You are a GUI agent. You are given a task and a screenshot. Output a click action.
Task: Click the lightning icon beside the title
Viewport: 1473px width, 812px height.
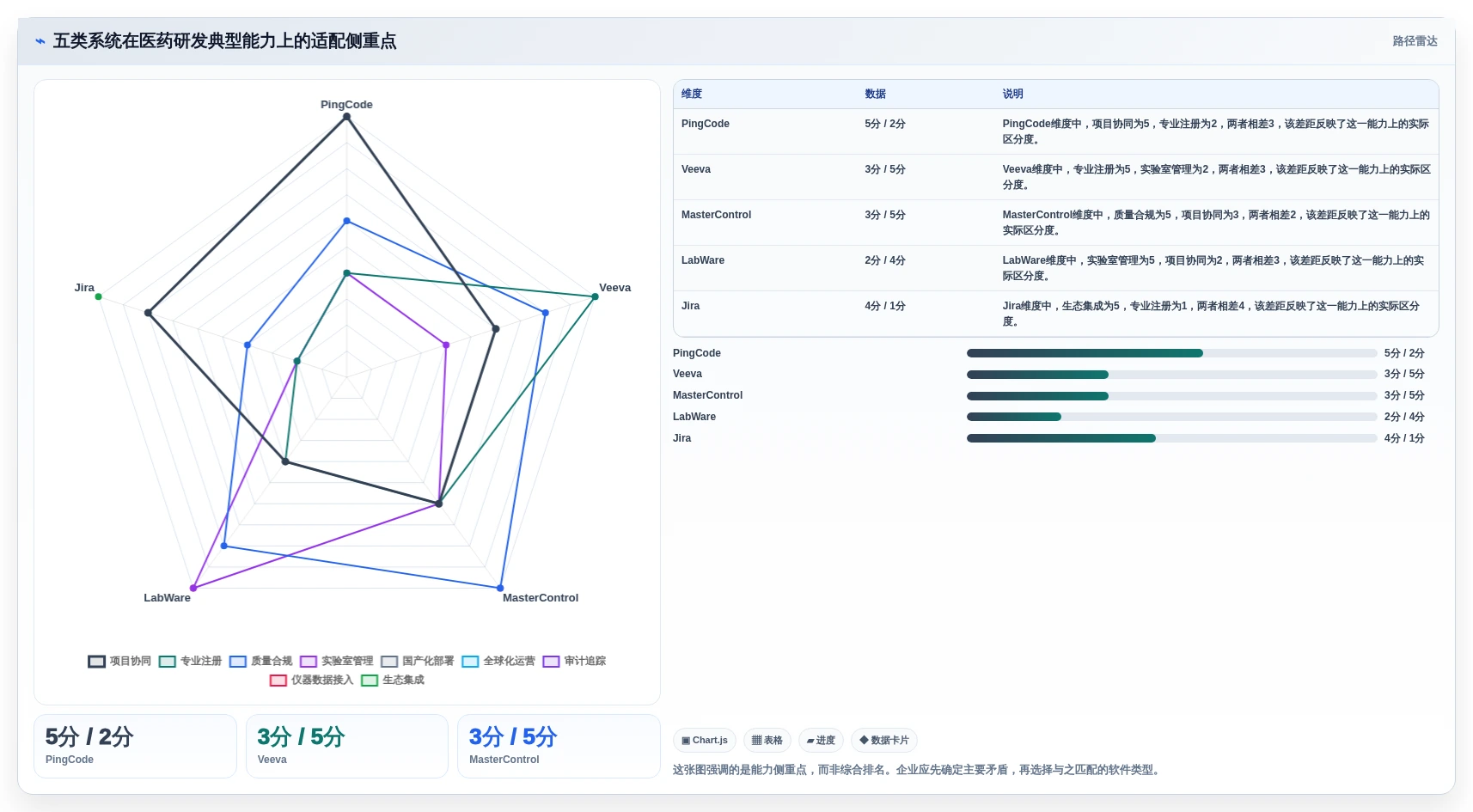(40, 41)
